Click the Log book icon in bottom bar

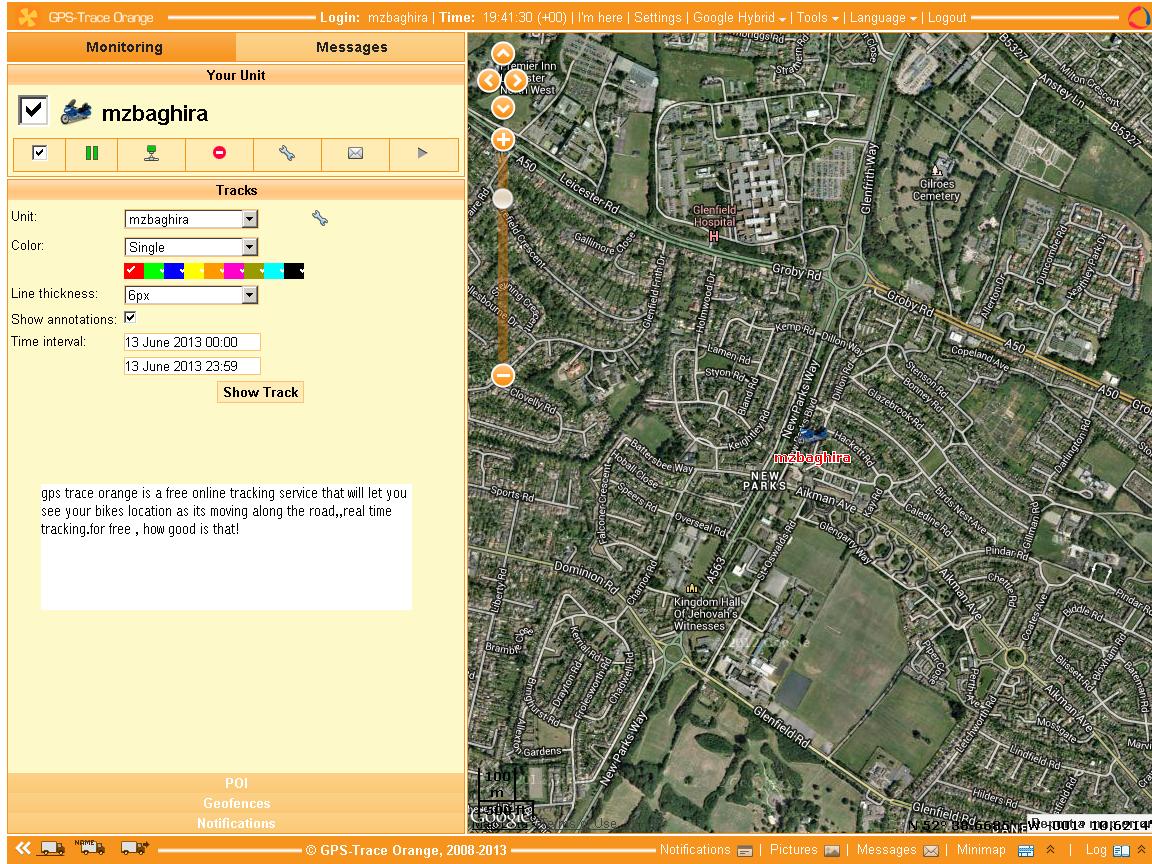point(1121,851)
